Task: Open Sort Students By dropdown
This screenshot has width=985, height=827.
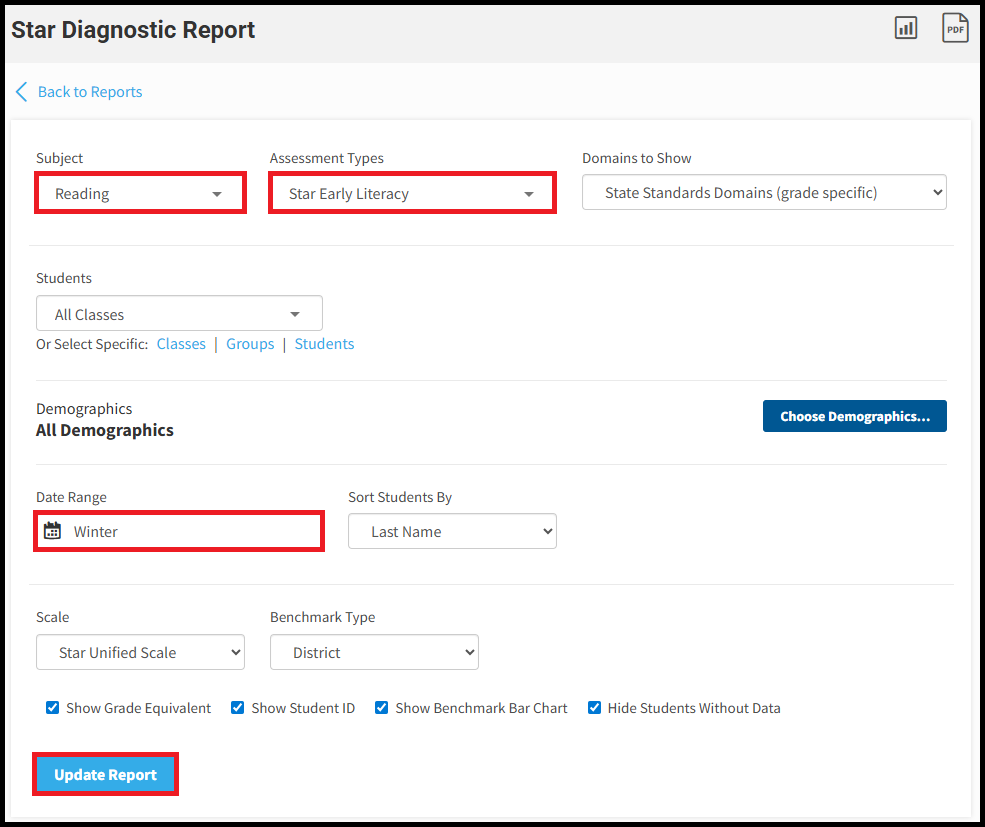Action: [x=452, y=532]
